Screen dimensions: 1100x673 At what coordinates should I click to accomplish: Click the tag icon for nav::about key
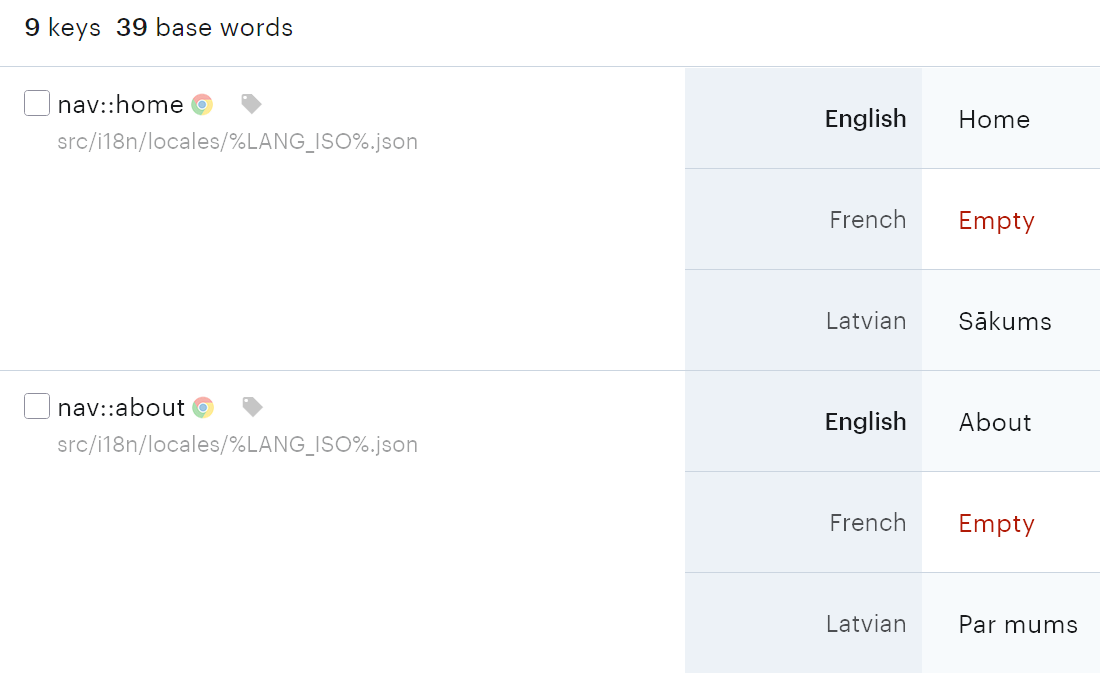point(252,407)
